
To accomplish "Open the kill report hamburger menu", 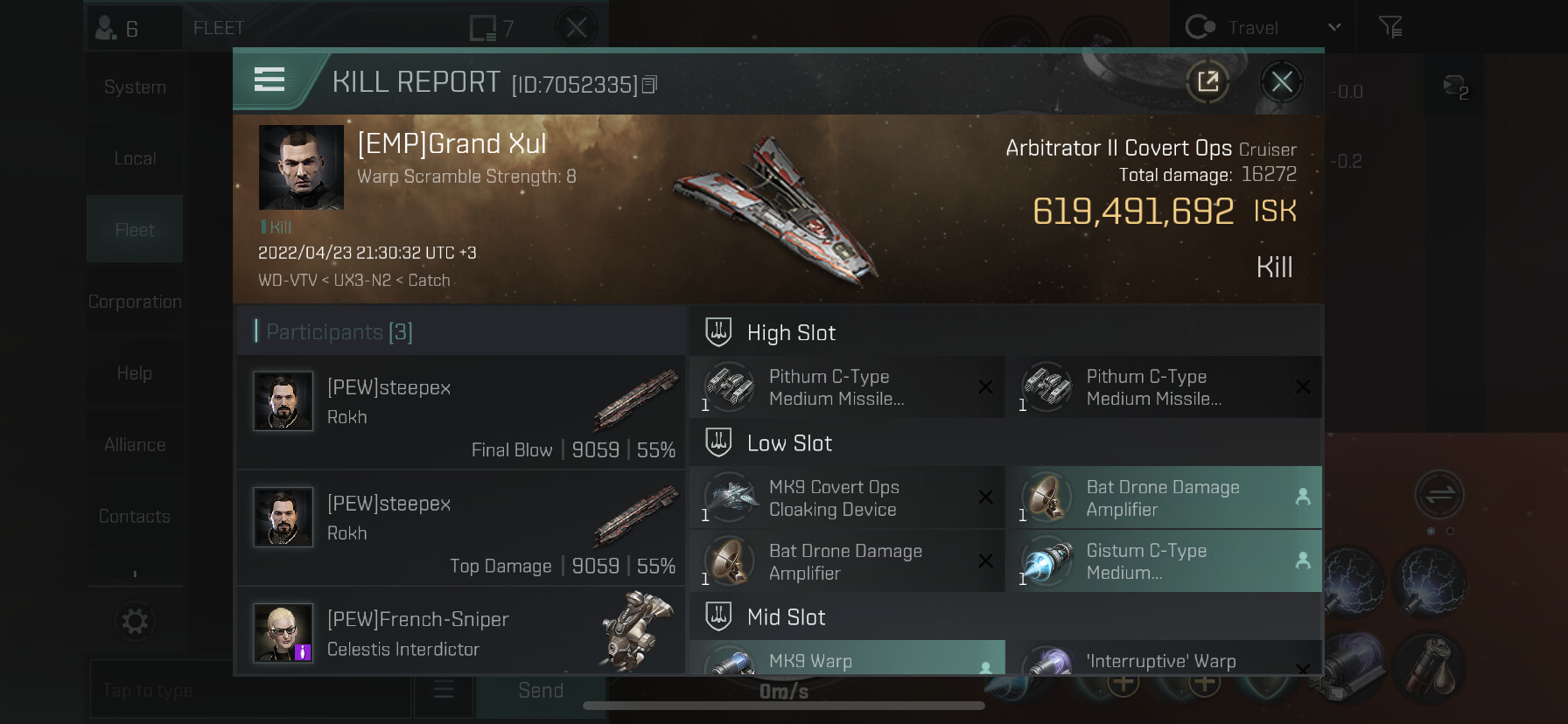I will click(269, 80).
